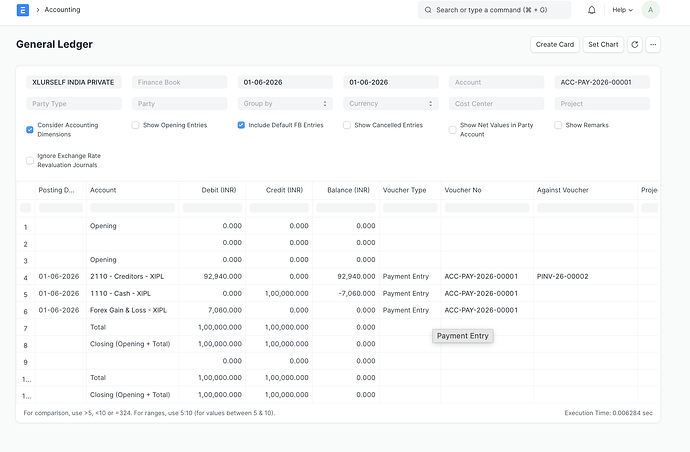Click the General Ledger page title
Viewport: 690px width, 452px height.
55,44
